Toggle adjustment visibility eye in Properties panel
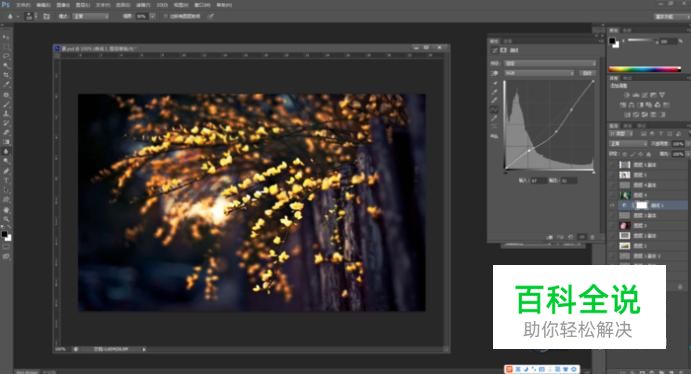Image resolution: width=691 pixels, height=374 pixels. tap(582, 237)
